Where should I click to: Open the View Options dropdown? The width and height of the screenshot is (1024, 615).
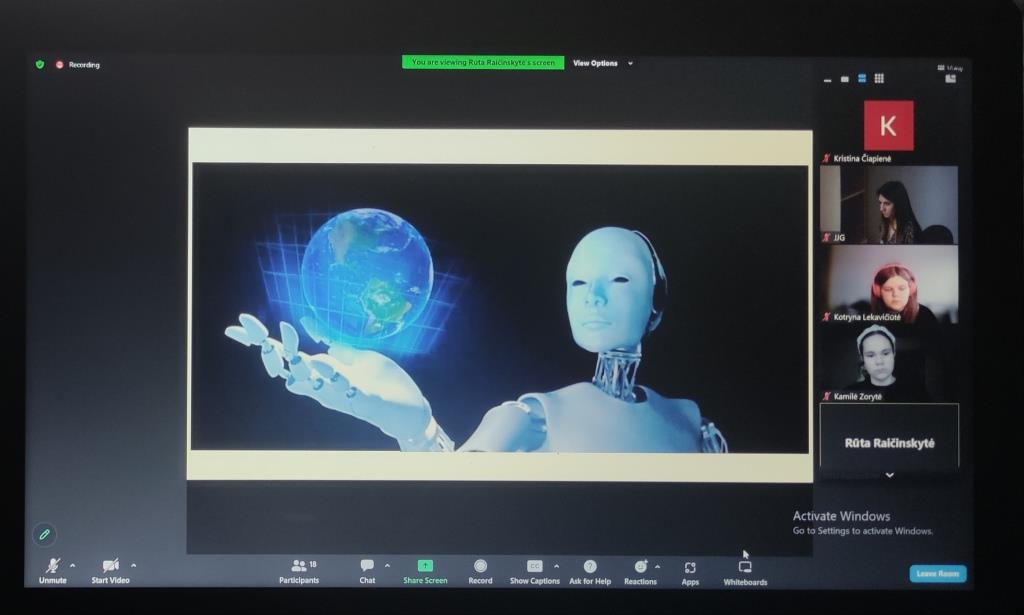(603, 63)
